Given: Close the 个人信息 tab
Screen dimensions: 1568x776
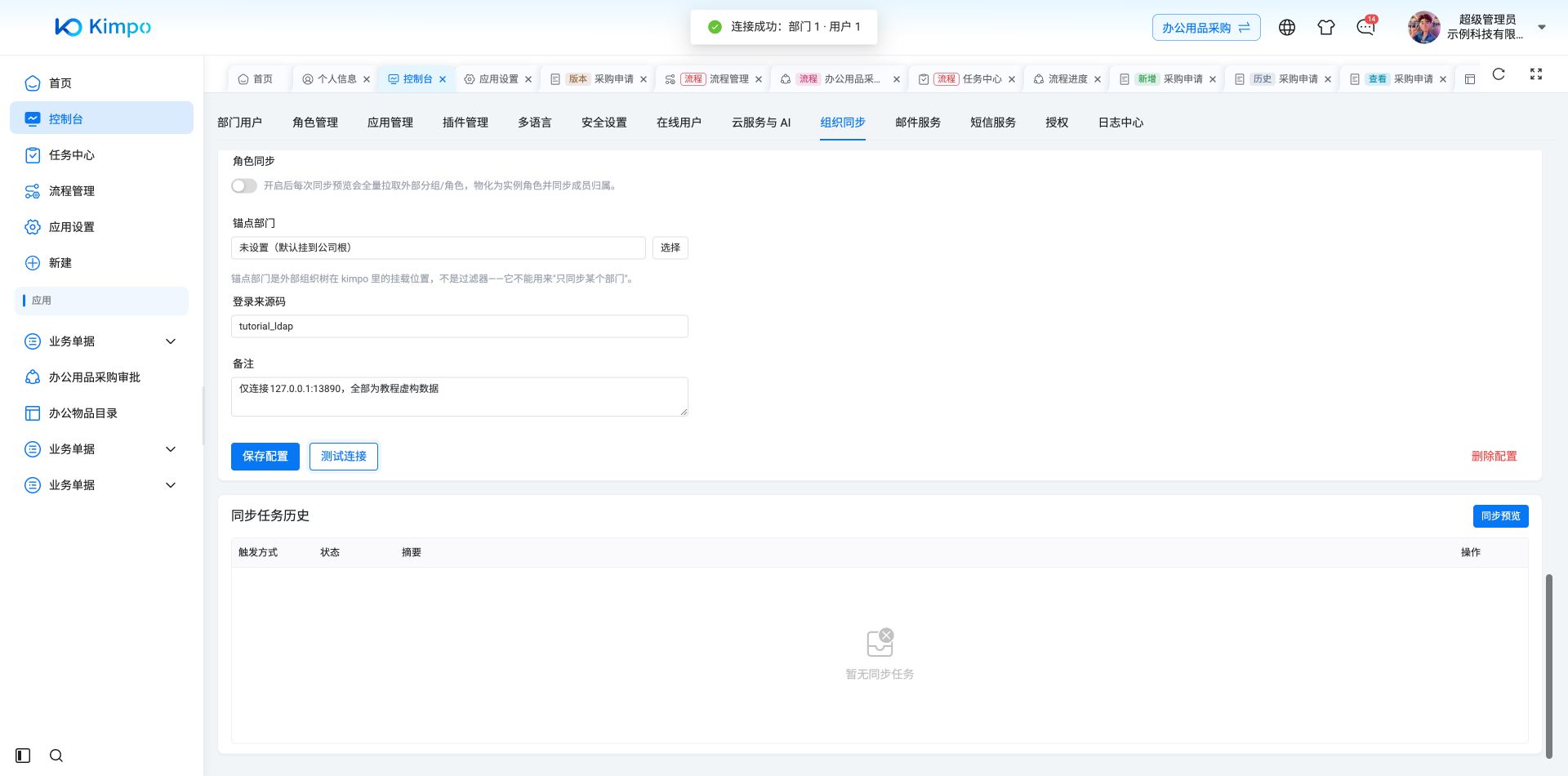Looking at the screenshot, I should coord(367,79).
